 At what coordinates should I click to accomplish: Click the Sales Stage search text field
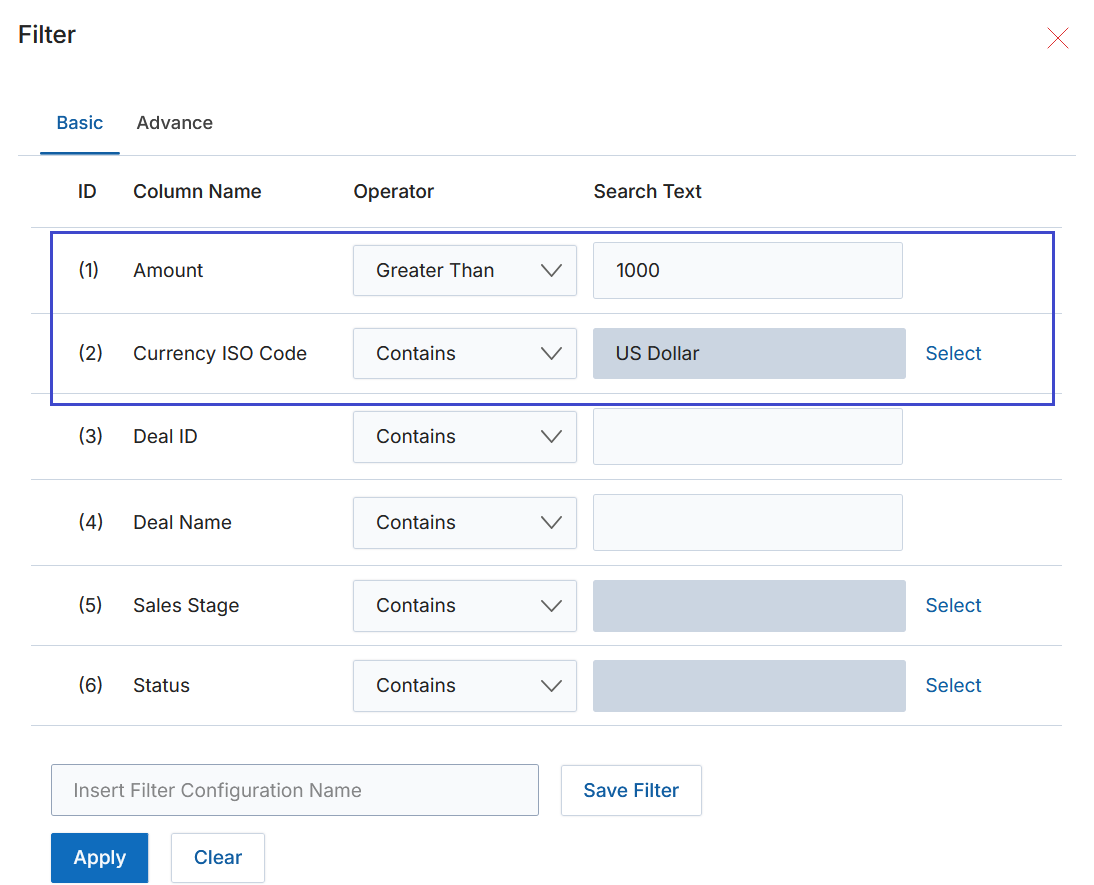click(x=749, y=605)
